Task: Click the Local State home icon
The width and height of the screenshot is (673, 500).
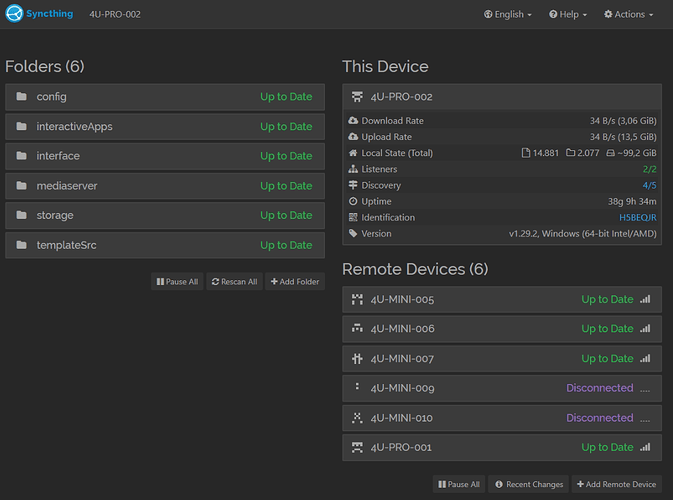Action: coord(353,153)
